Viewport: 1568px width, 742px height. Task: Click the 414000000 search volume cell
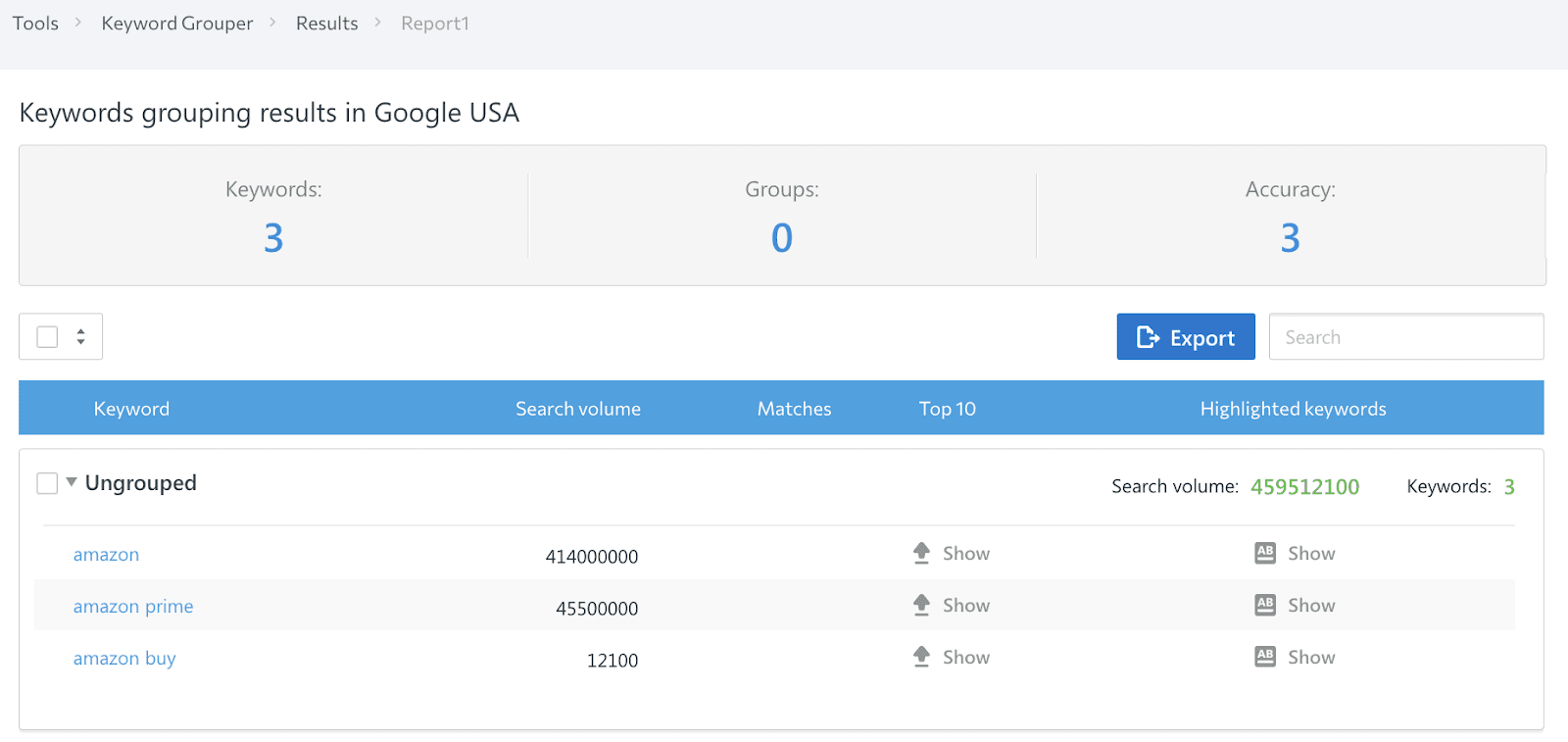[592, 557]
